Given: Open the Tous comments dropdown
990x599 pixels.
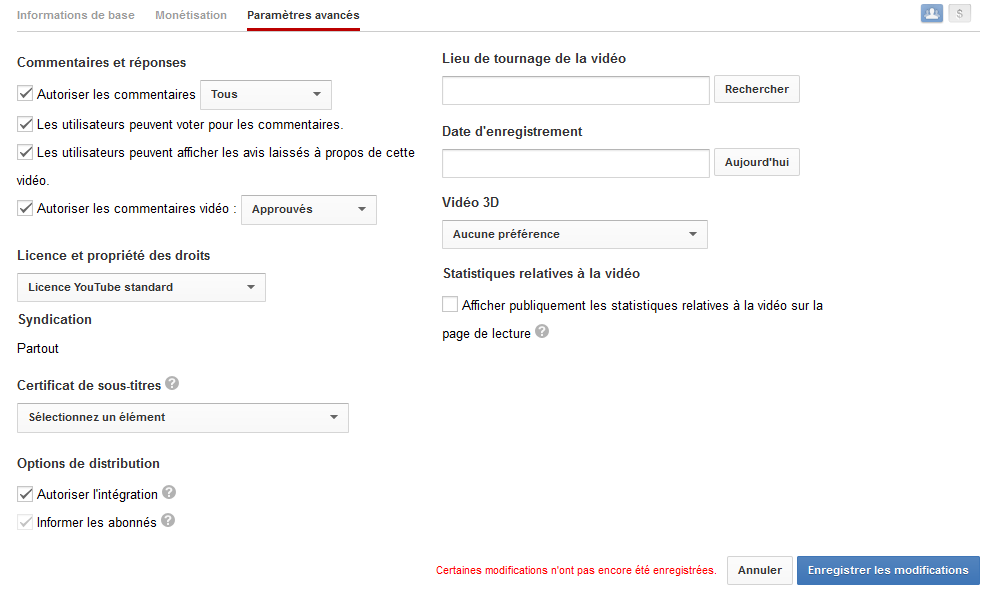Looking at the screenshot, I should tap(266, 95).
